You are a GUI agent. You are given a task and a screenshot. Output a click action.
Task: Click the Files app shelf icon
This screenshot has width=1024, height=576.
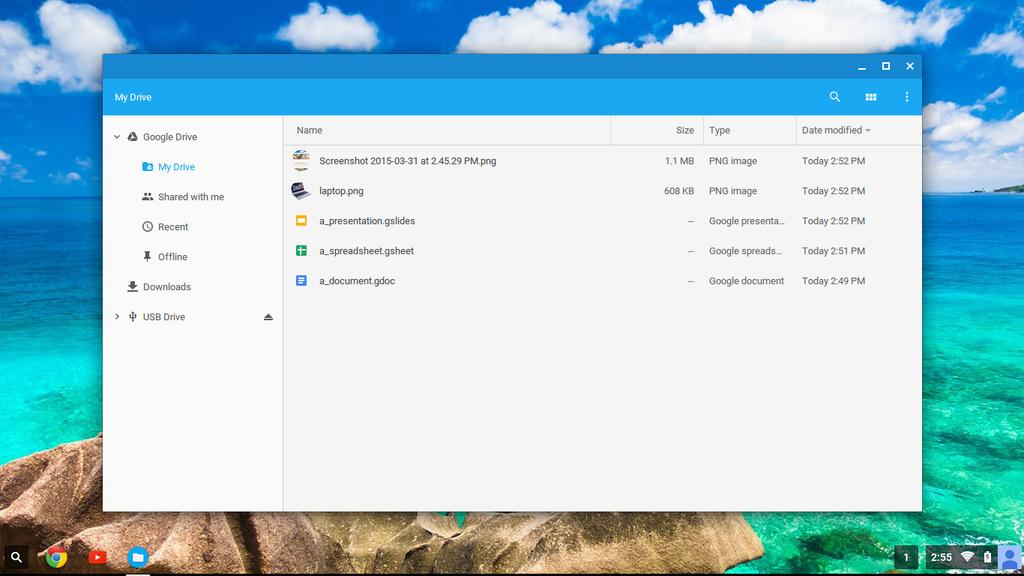pyautogui.click(x=138, y=557)
